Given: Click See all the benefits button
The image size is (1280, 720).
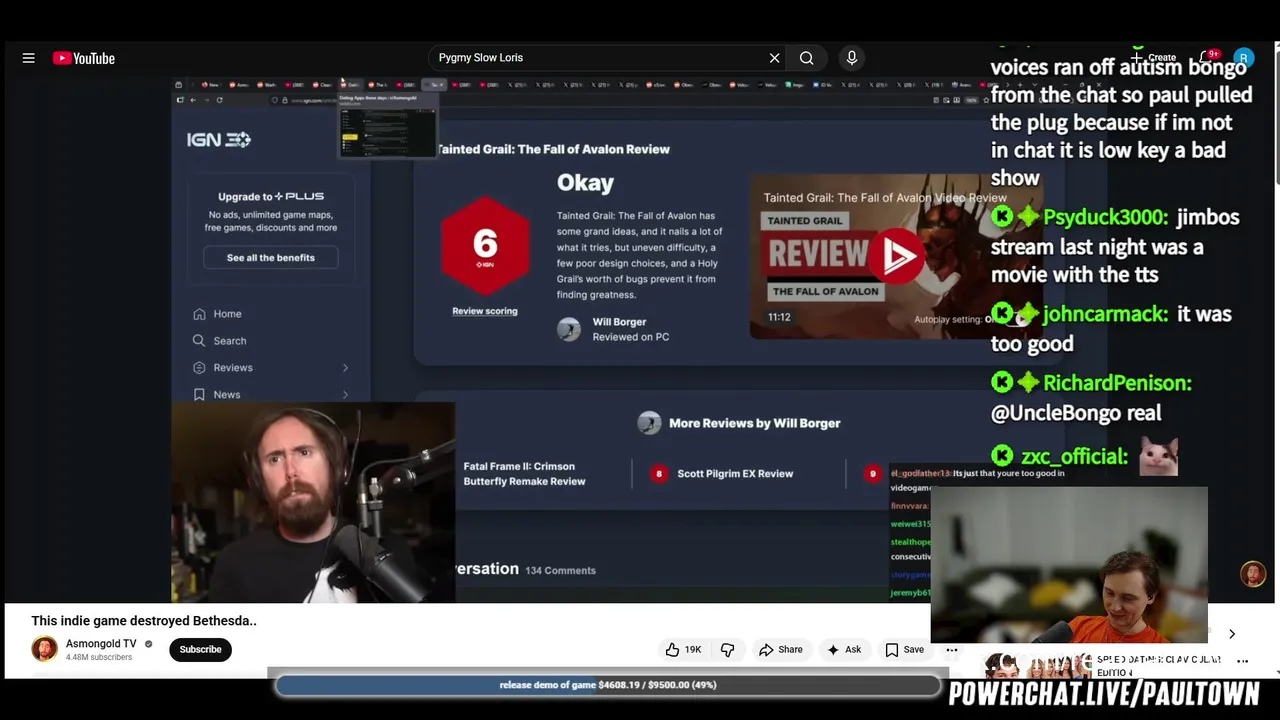Looking at the screenshot, I should (x=270, y=258).
